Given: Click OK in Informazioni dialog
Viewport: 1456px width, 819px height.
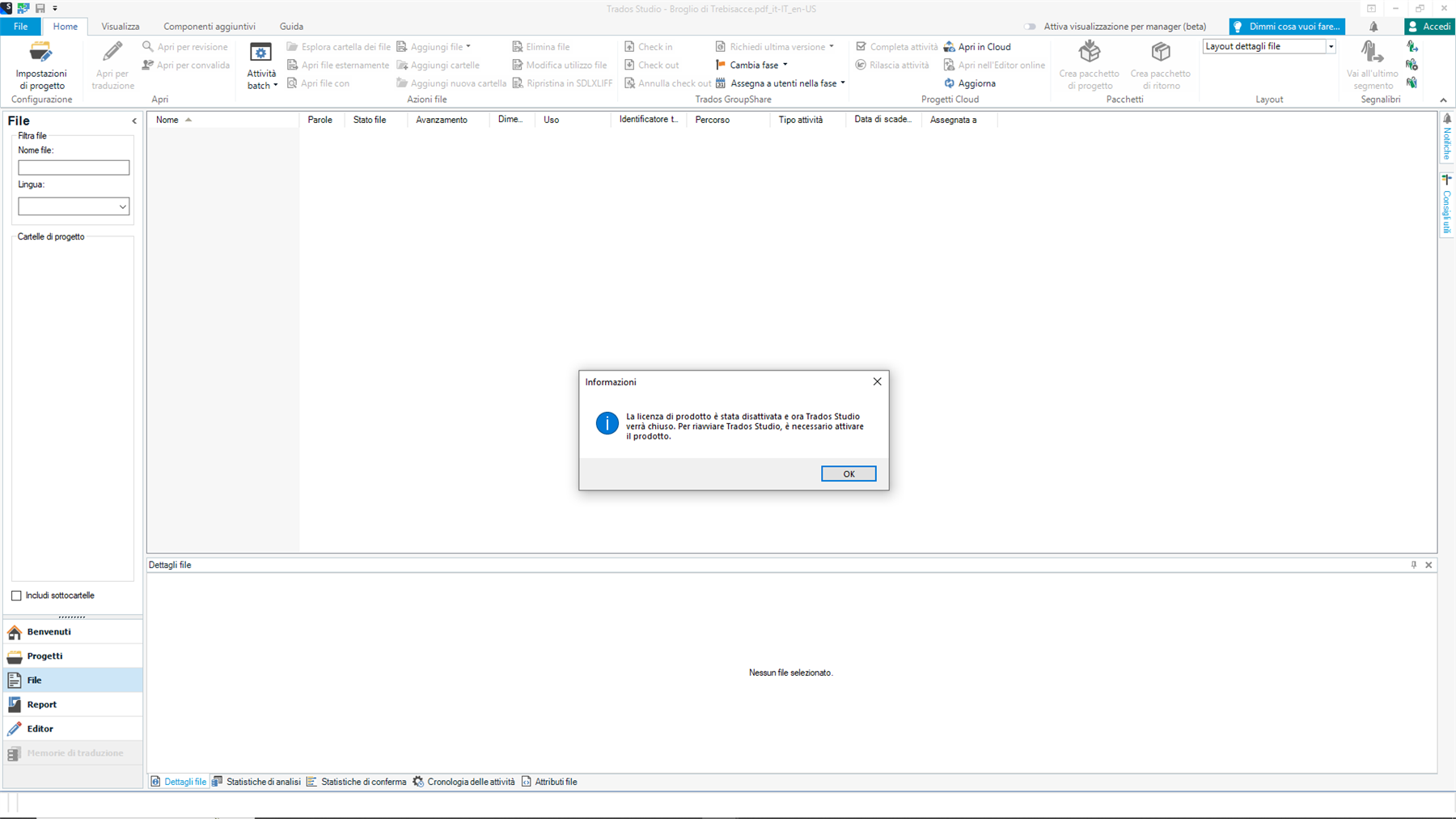Looking at the screenshot, I should point(849,473).
